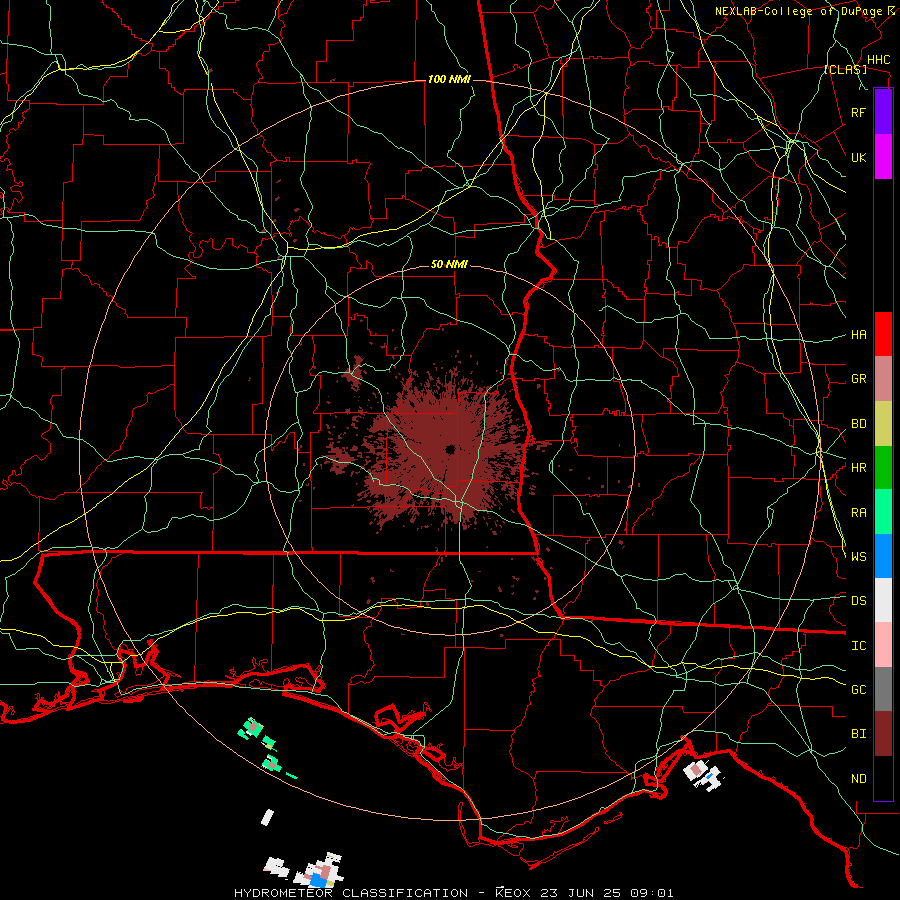Click the ND legend label text
The image size is (900, 900).
pyautogui.click(x=859, y=779)
